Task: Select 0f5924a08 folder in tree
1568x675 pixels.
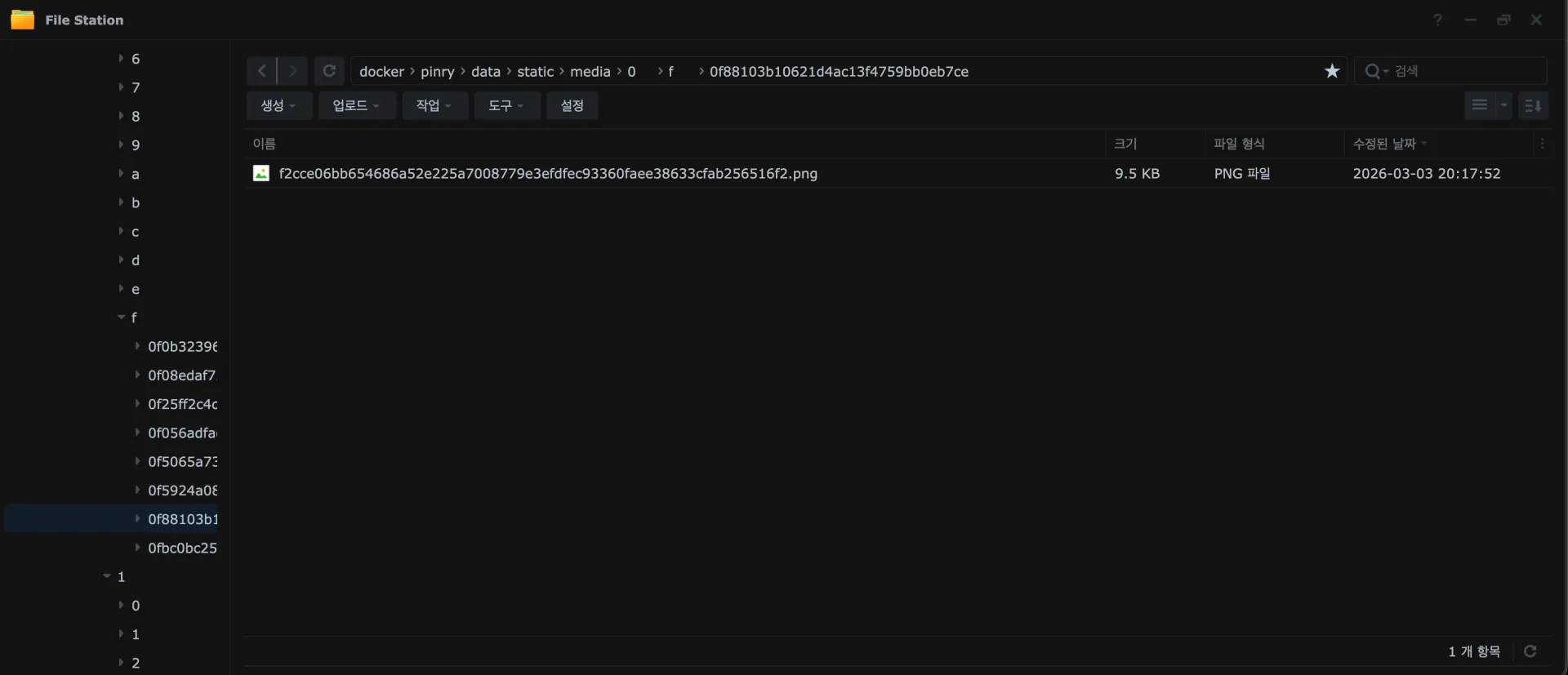Action: [x=183, y=491]
